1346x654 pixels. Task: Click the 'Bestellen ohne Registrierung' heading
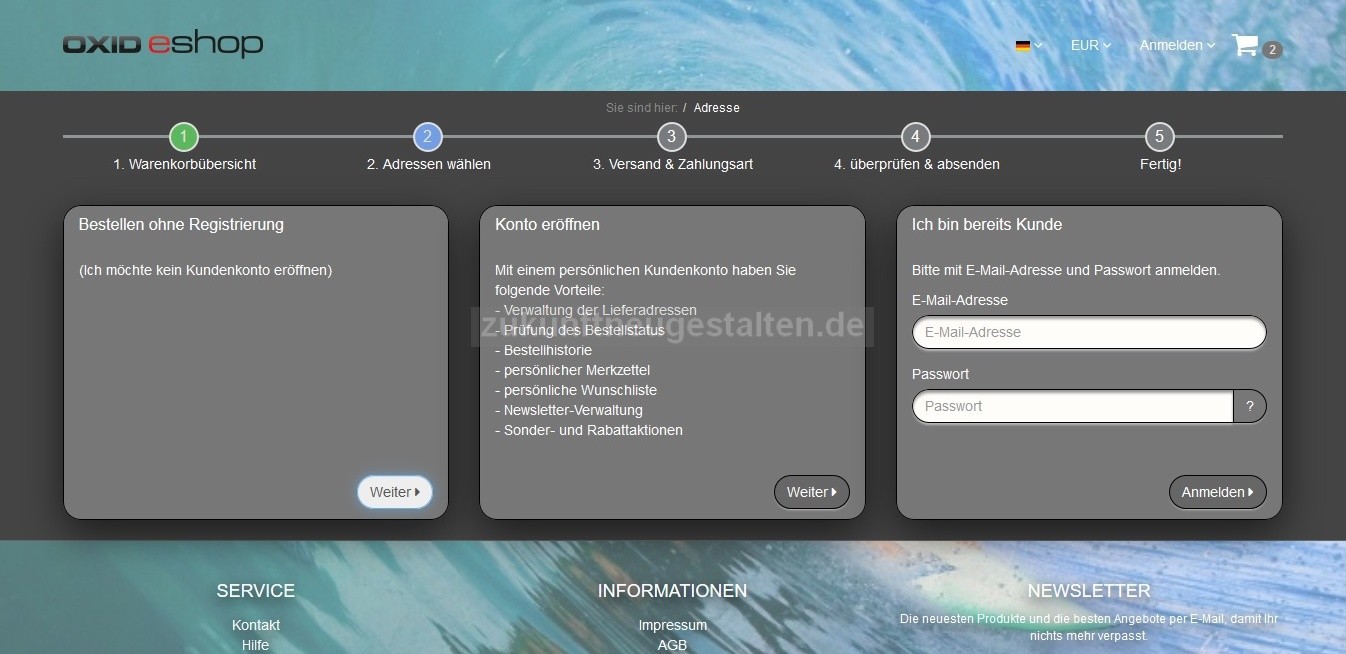pos(181,224)
